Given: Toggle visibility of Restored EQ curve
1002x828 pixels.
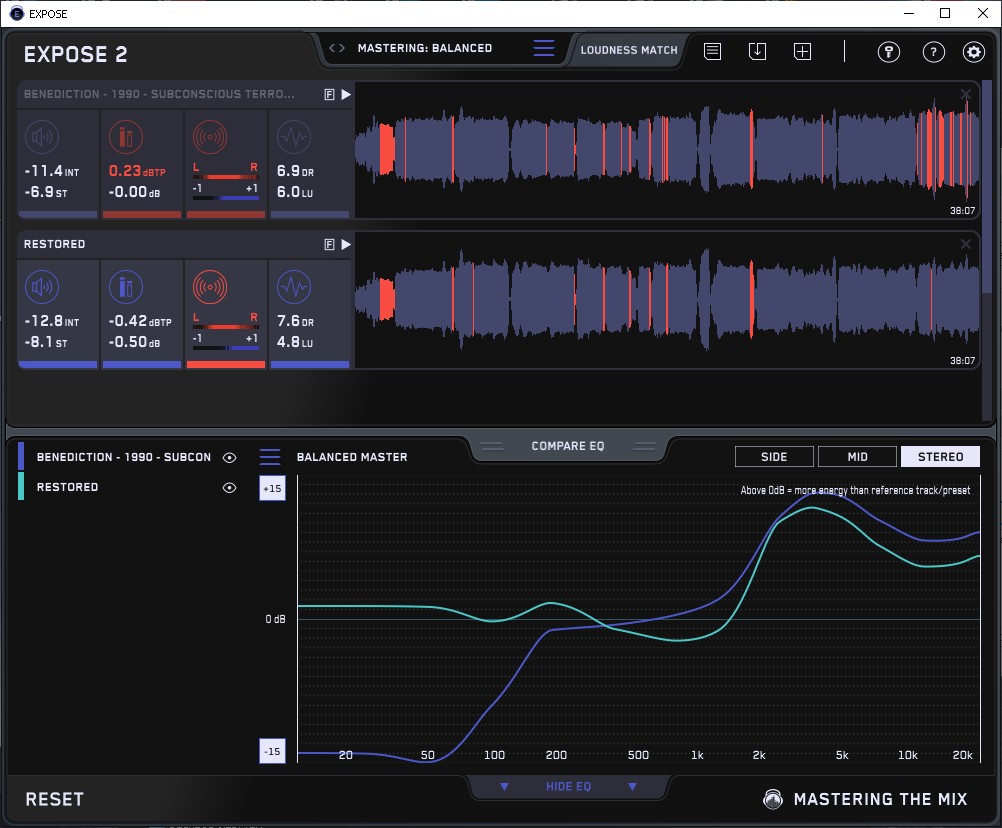Looking at the screenshot, I should pos(230,487).
